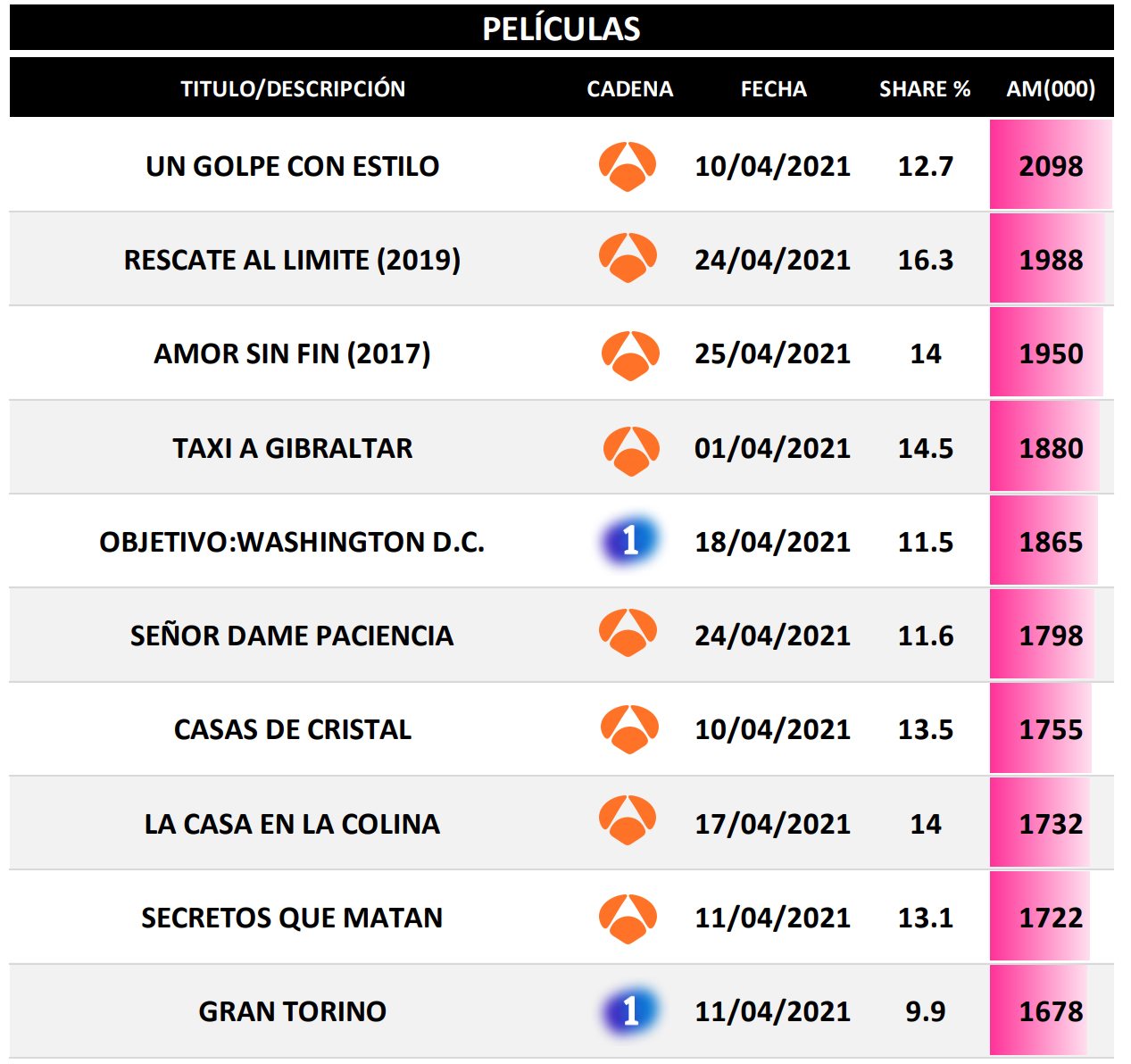Click the Antena 3 logo beside Señor Dame Paciencia
Screen dimensions: 1131x1064
point(628,635)
